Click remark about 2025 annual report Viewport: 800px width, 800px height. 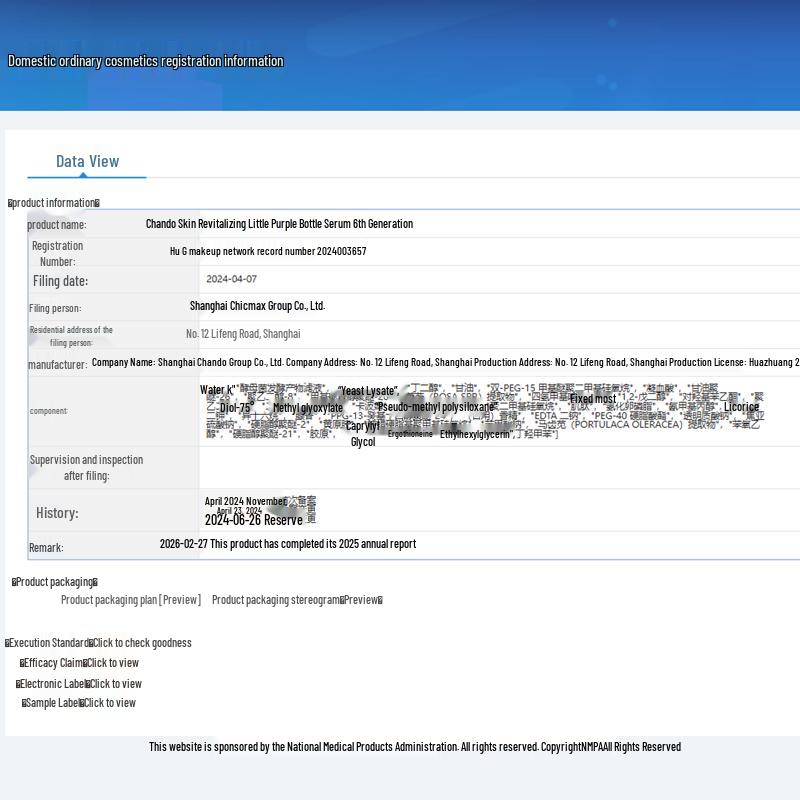pos(288,544)
